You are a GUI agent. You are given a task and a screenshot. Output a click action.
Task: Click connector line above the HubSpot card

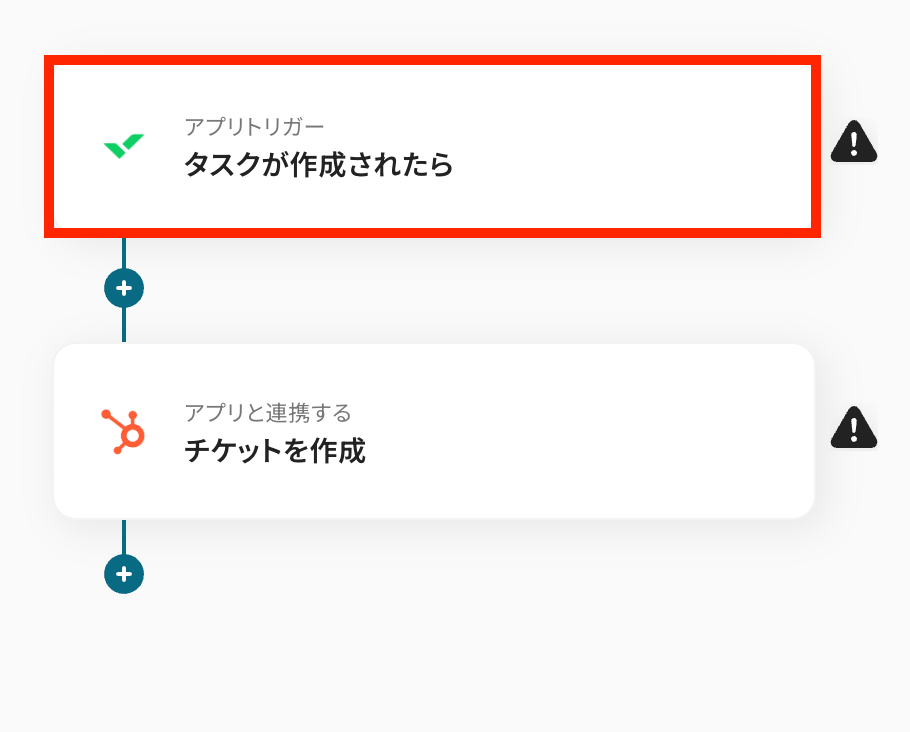(124, 324)
